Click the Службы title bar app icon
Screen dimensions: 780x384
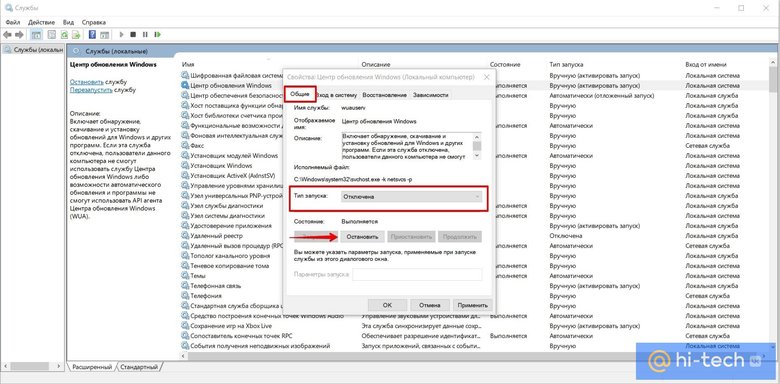tap(9, 8)
